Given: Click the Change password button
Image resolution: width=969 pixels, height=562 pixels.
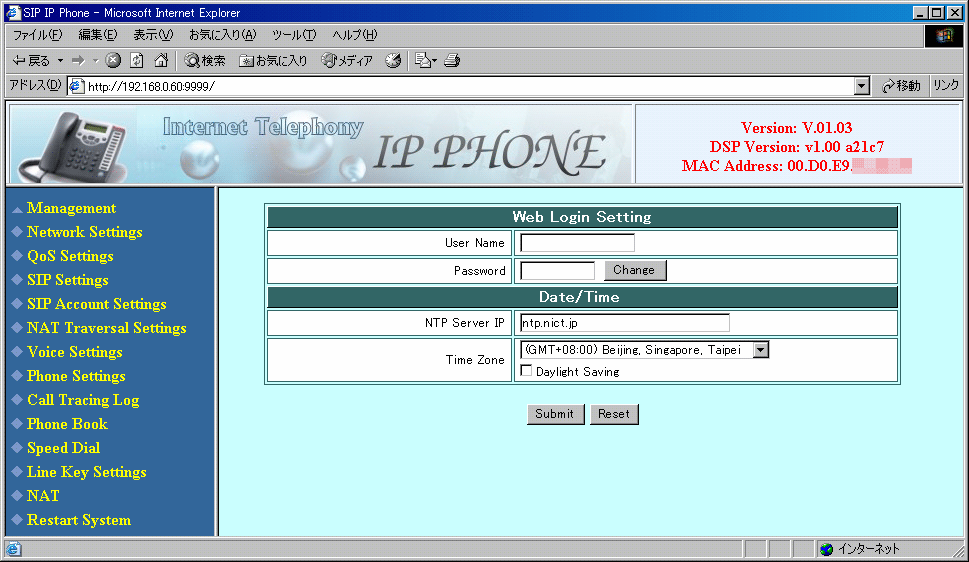Looking at the screenshot, I should 634,270.
